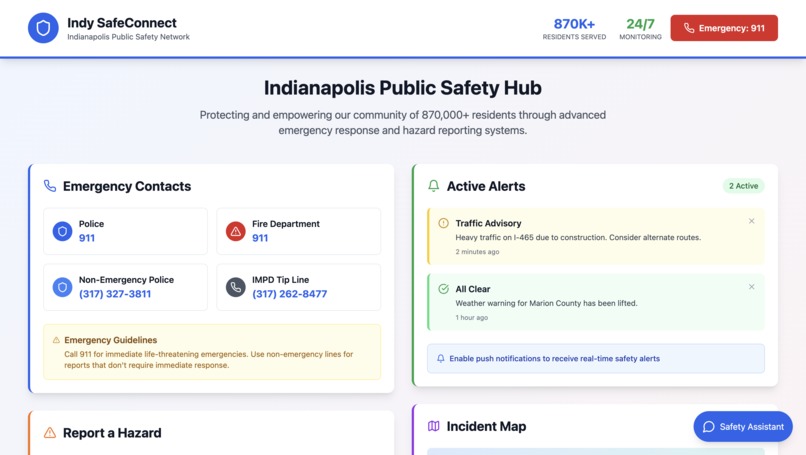Click the 2 Active badge
806x455 pixels.
[x=743, y=186]
